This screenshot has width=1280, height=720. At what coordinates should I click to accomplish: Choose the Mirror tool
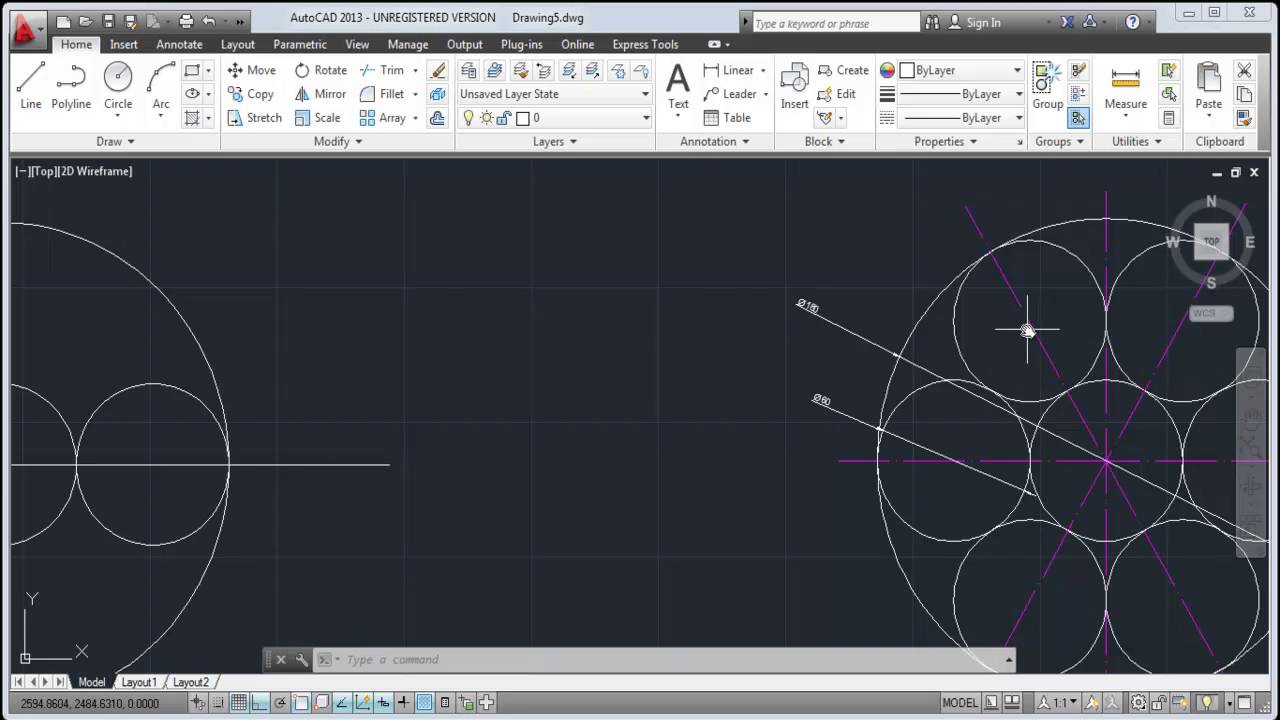click(x=320, y=94)
